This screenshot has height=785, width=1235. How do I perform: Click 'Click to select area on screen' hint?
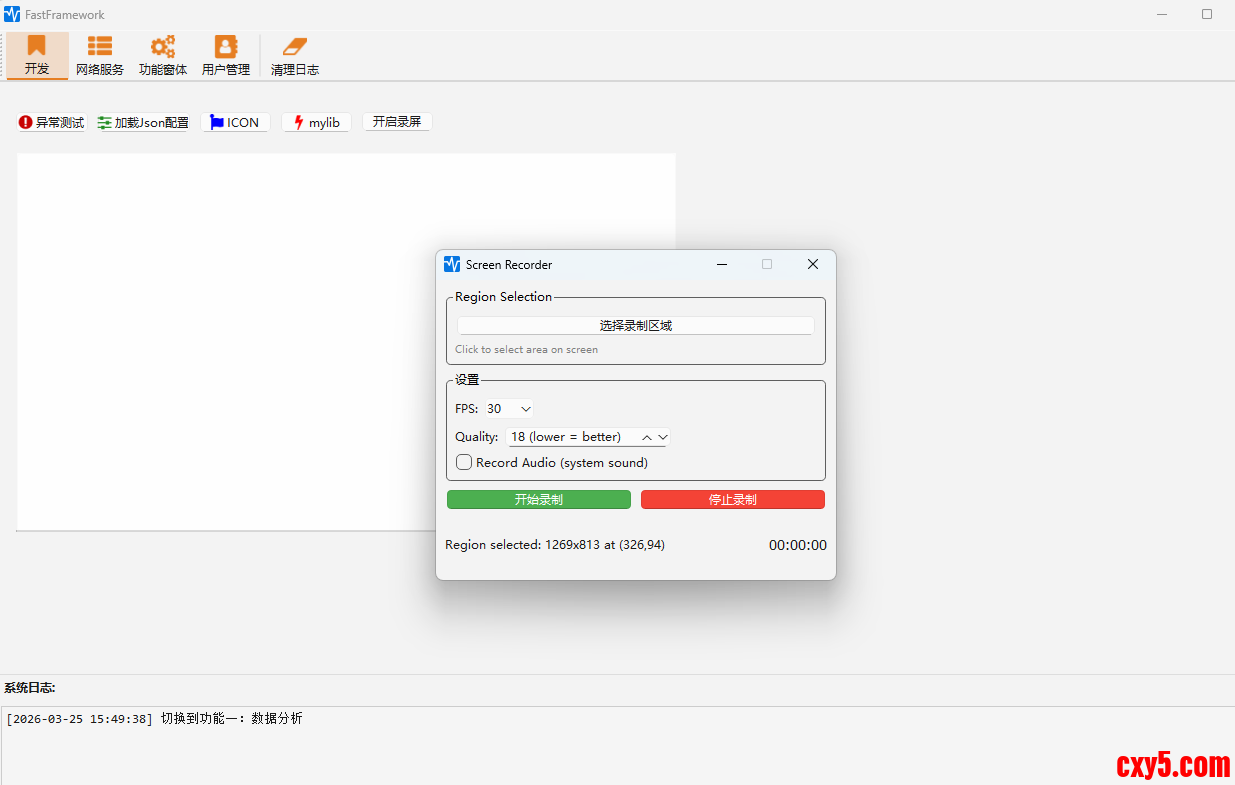[x=526, y=349]
